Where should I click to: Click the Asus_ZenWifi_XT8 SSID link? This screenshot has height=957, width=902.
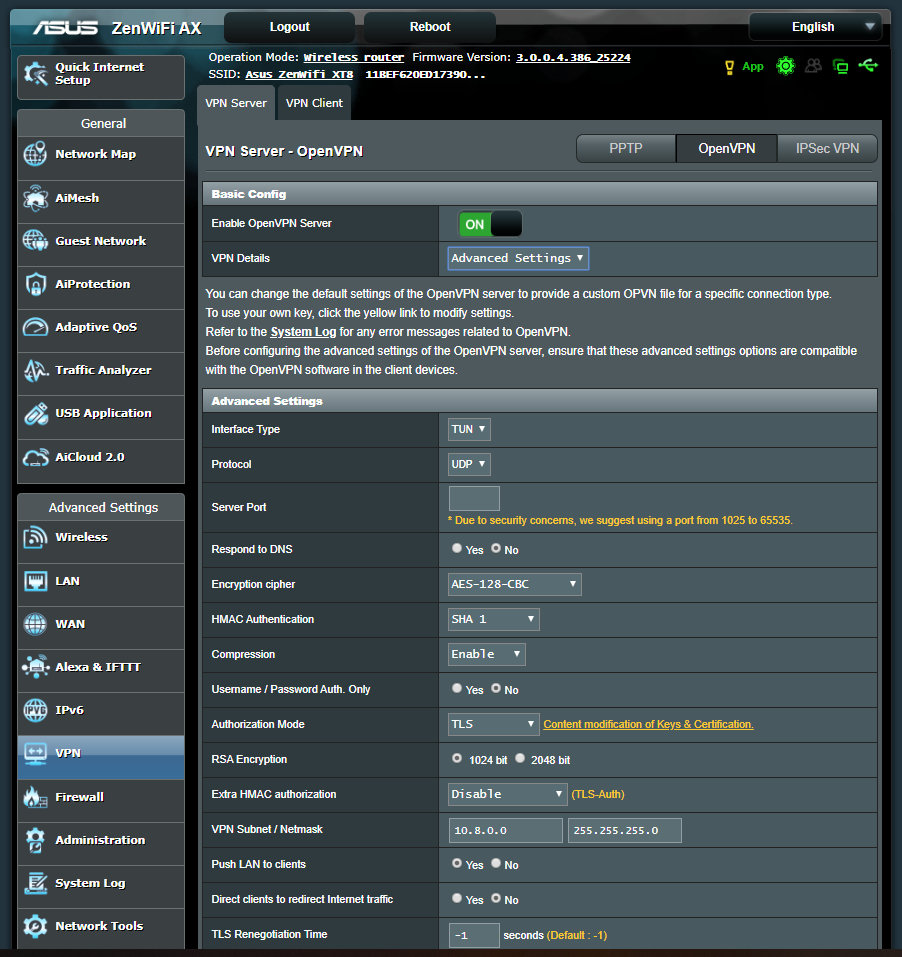[299, 74]
